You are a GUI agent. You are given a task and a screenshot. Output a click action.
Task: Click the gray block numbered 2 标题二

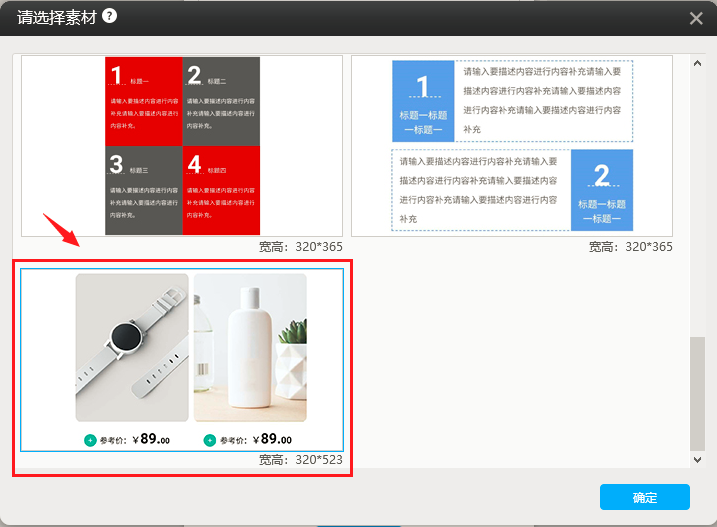click(221, 101)
